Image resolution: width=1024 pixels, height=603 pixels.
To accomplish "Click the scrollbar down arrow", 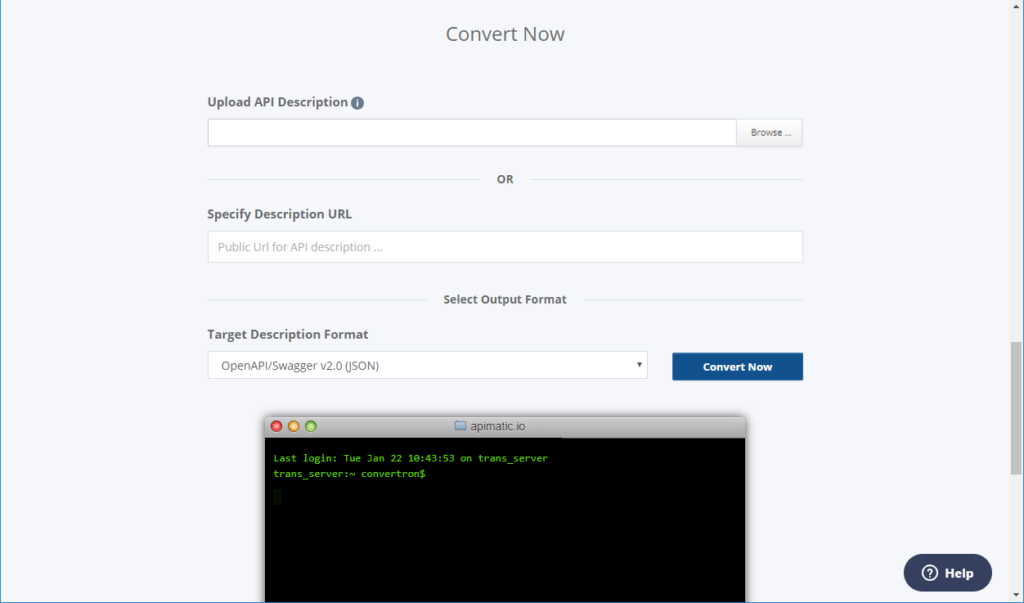I will pos(1017,595).
